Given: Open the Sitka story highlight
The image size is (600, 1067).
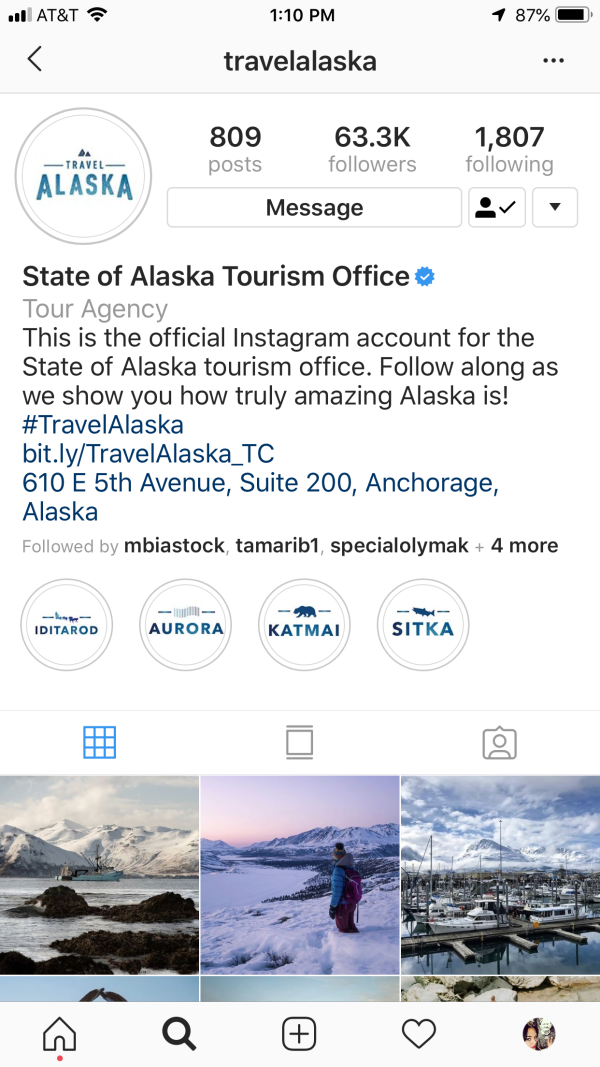Looking at the screenshot, I should click(423, 625).
